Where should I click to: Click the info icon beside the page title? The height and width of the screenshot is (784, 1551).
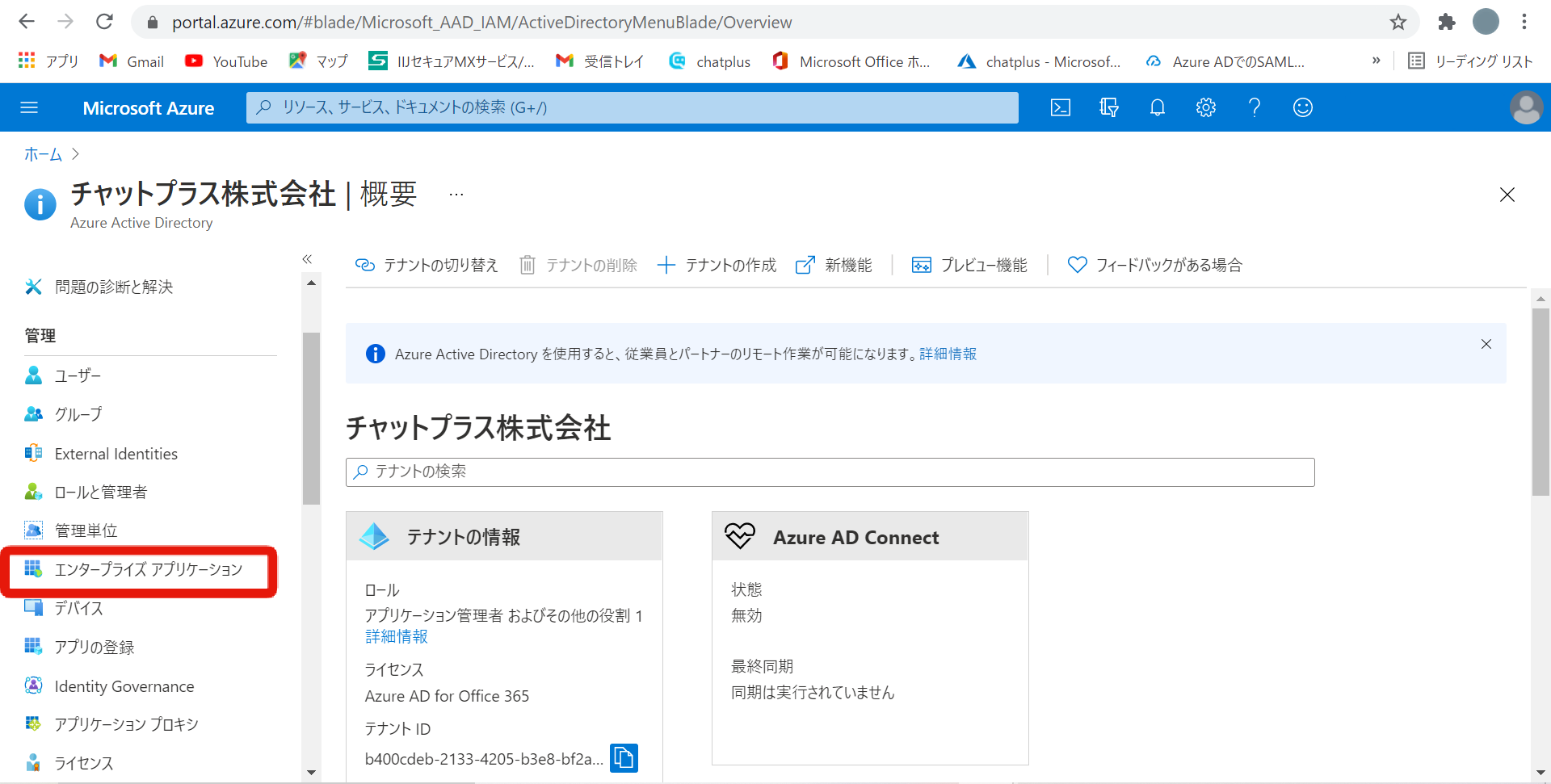pos(40,204)
